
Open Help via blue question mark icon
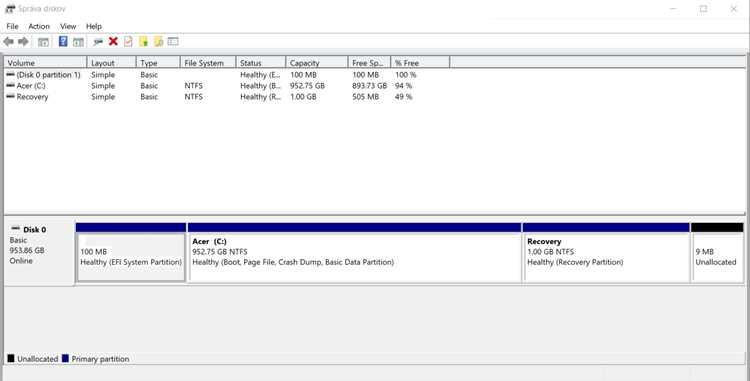(x=63, y=42)
